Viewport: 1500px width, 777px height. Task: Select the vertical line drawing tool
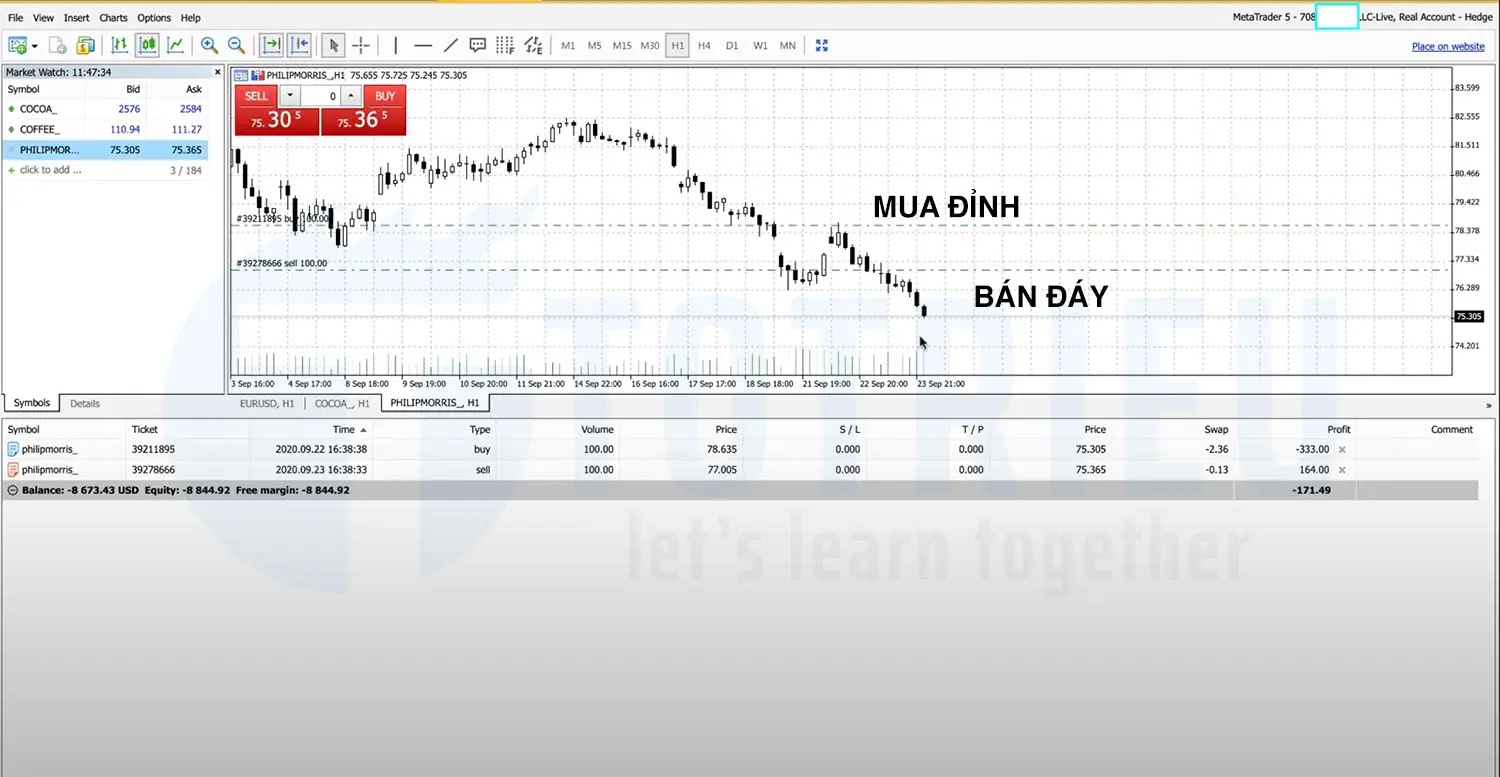[396, 45]
